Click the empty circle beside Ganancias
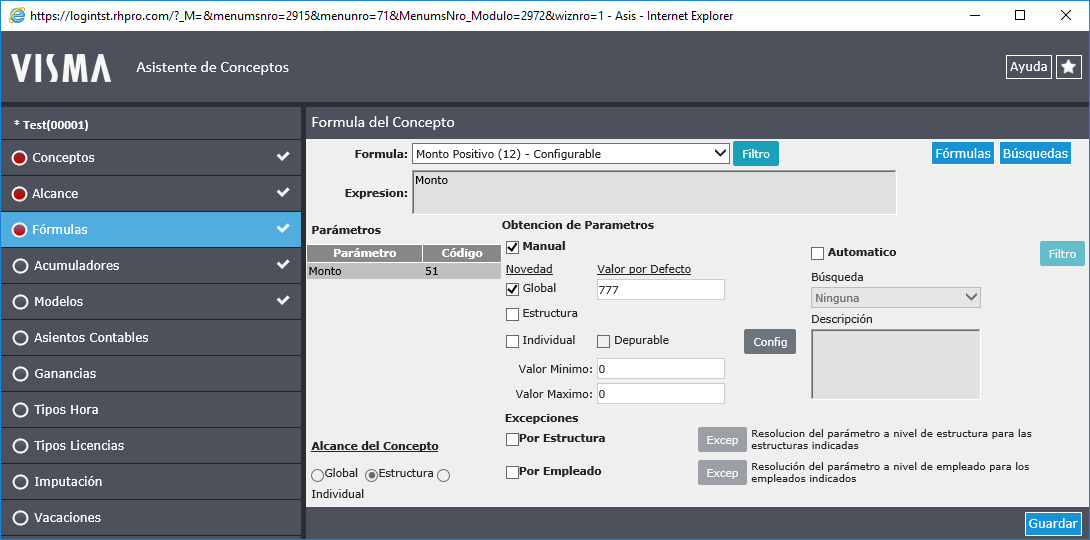This screenshot has height=540, width=1090. pos(20,374)
